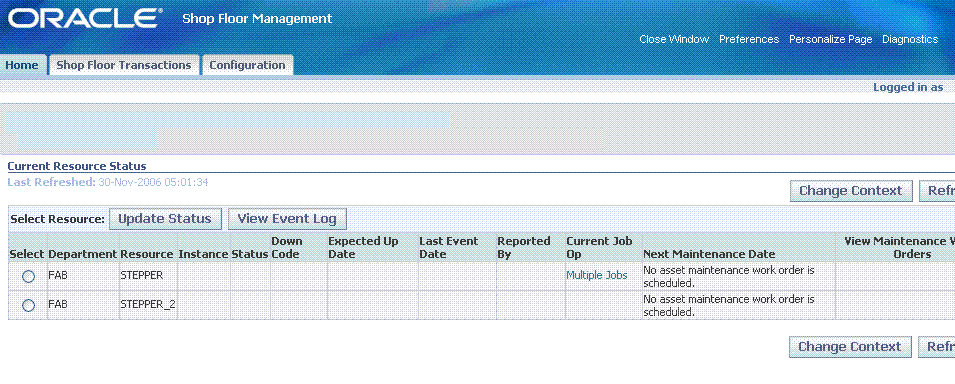Select the radio button for STEPPER_2 resource

(x=28, y=305)
